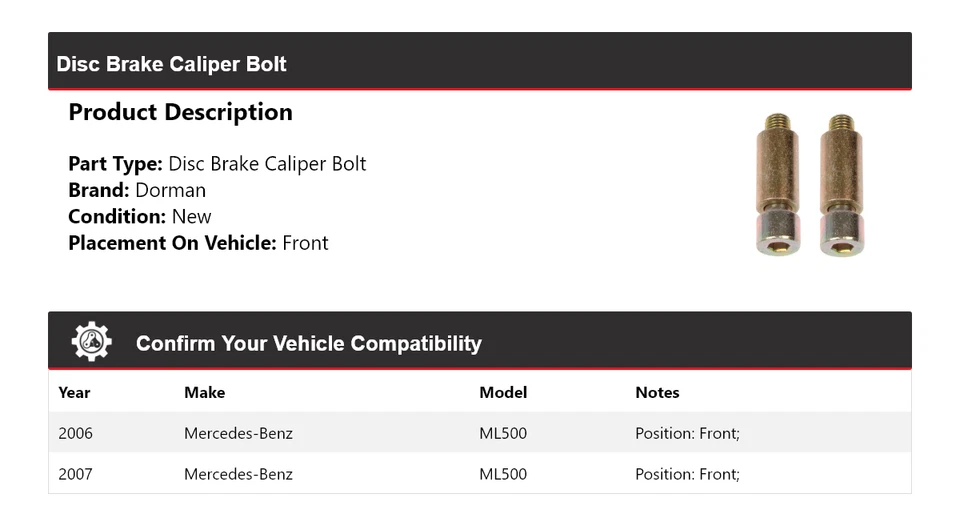Select the 2006 year cell

click(x=75, y=433)
